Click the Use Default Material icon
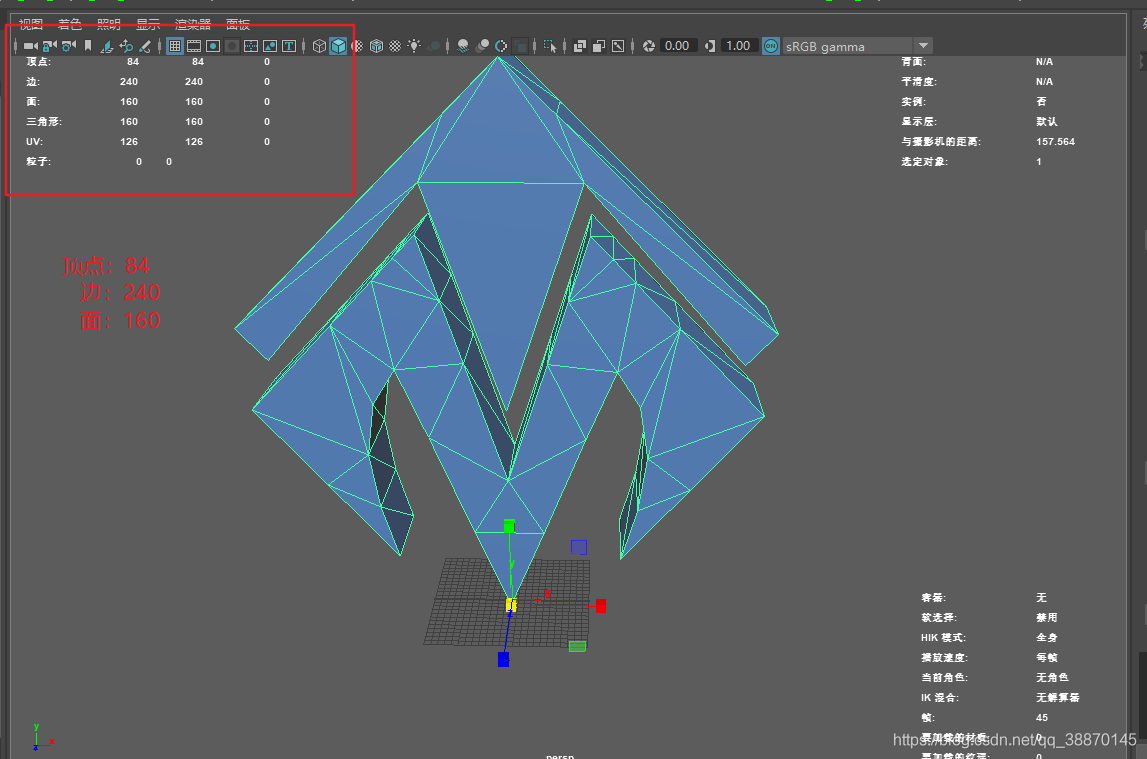Viewport: 1147px width, 759px height. (x=357, y=46)
